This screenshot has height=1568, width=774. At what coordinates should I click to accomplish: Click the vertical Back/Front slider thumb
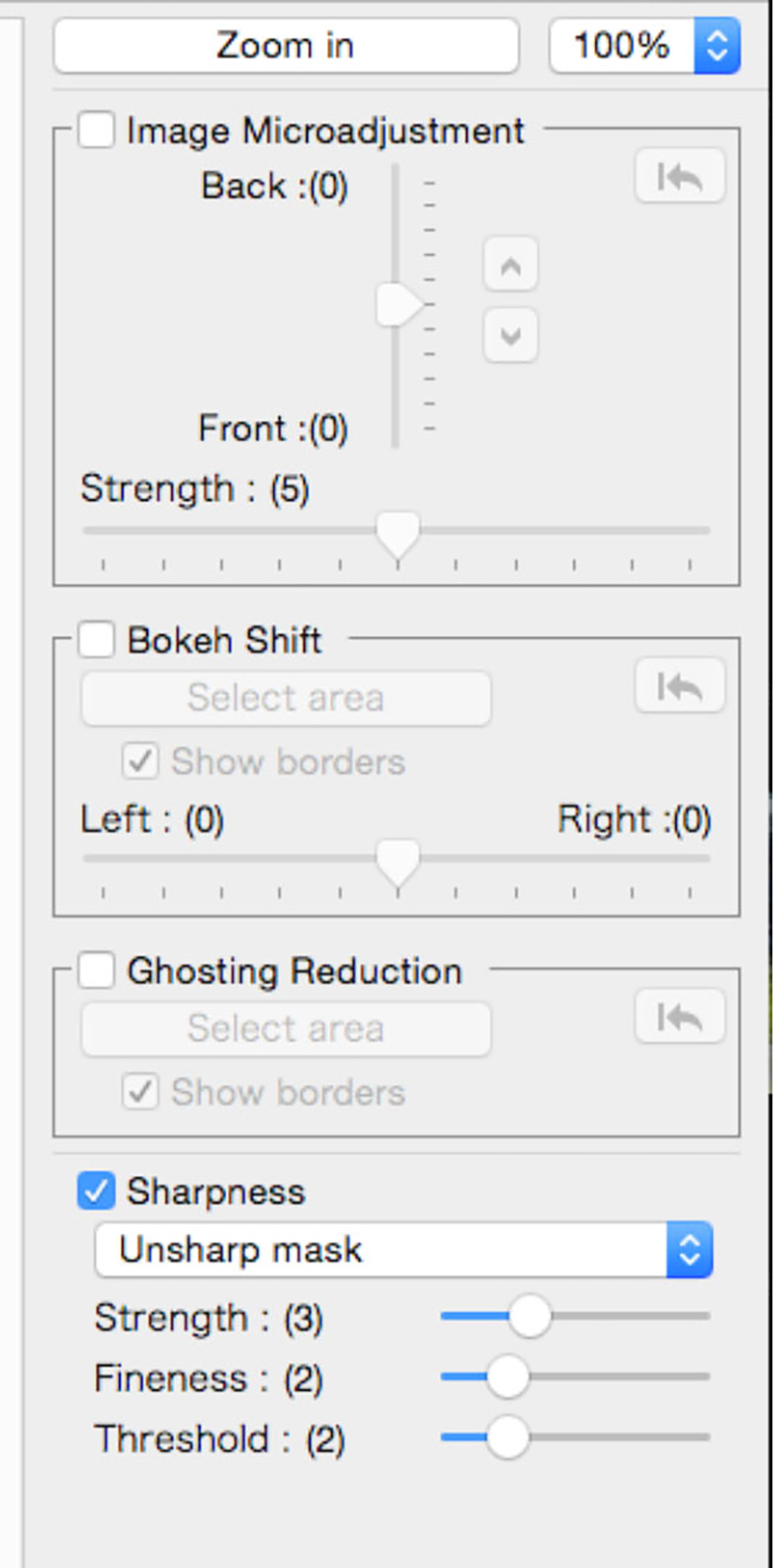coord(397,306)
